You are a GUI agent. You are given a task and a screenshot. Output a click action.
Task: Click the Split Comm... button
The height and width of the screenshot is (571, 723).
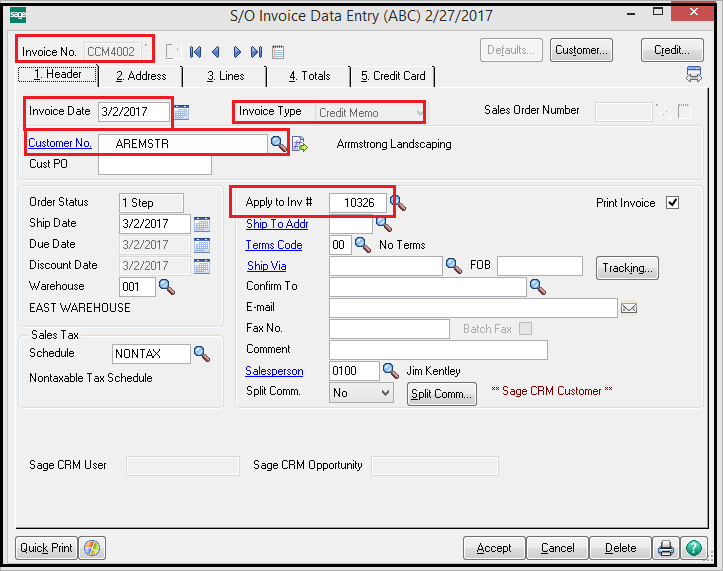(x=441, y=394)
